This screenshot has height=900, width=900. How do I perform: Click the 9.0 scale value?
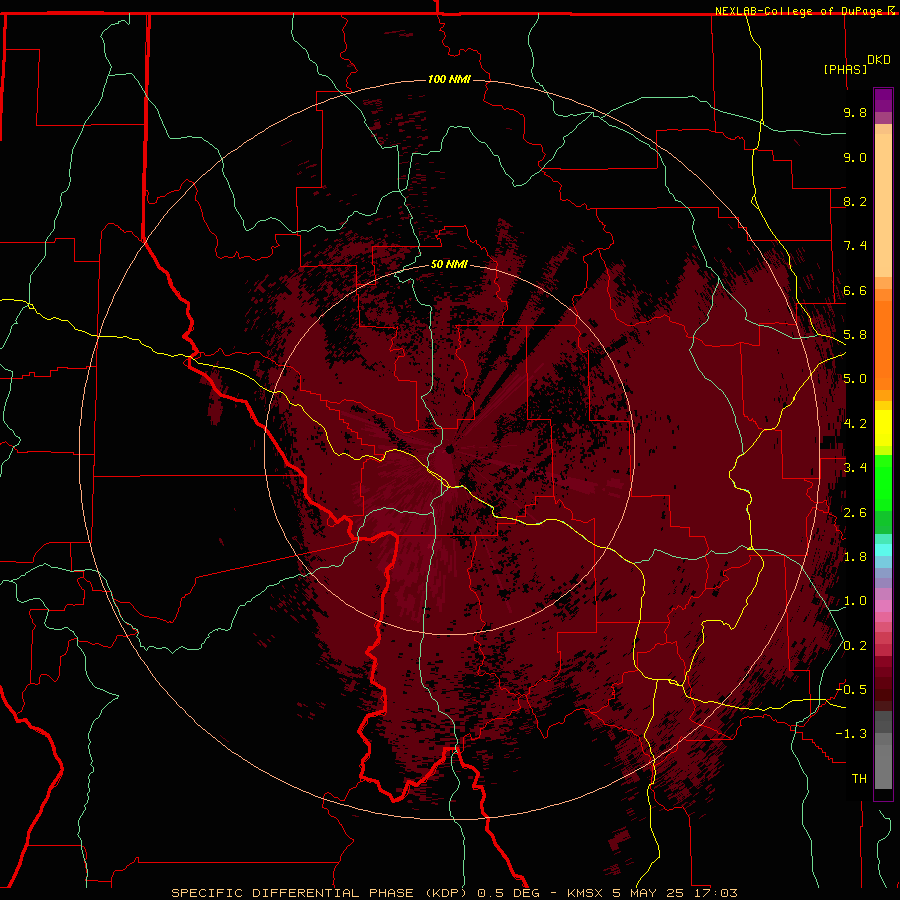click(855, 157)
